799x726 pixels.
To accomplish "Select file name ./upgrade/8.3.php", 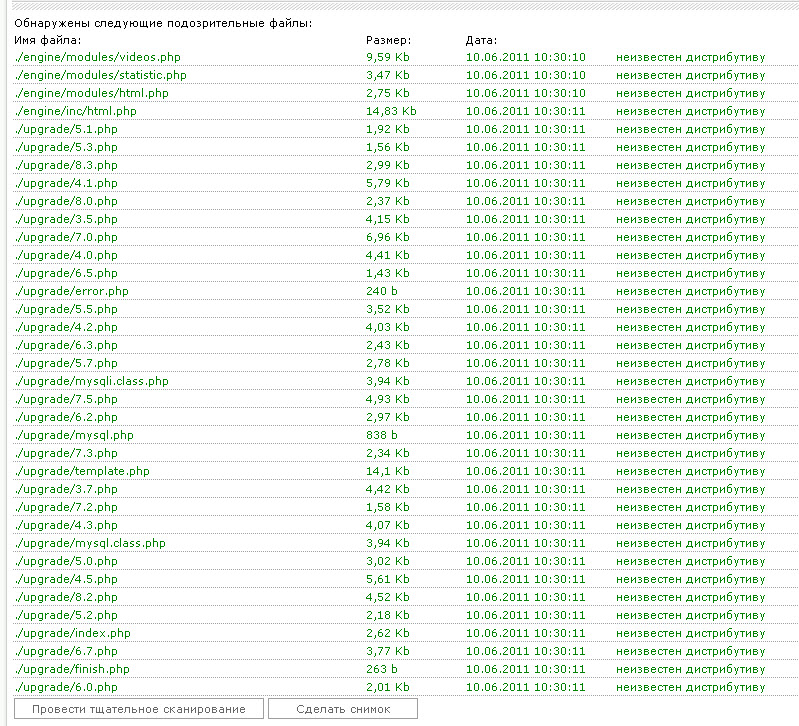I will [66, 165].
